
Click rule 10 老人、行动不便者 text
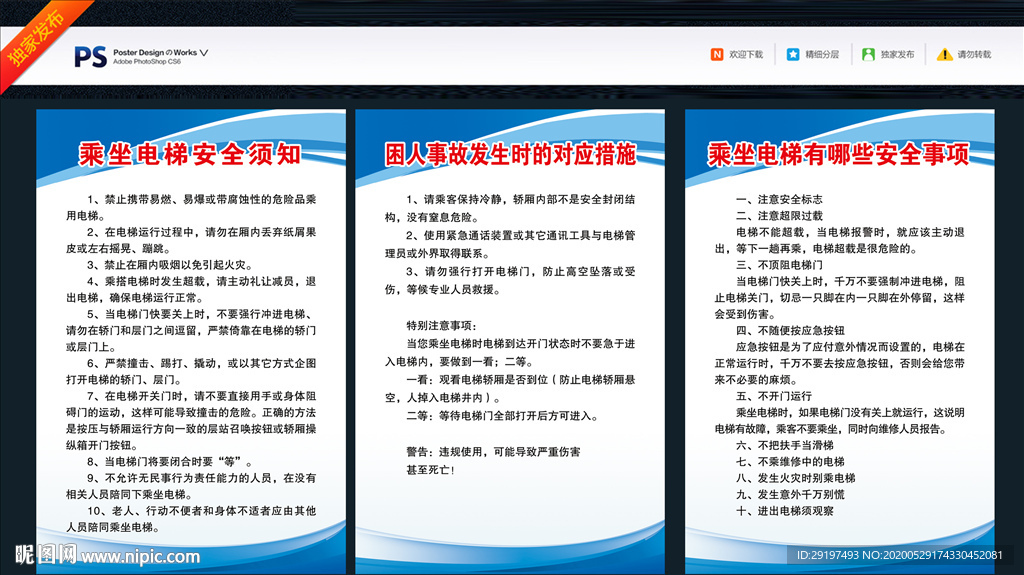tap(191, 519)
